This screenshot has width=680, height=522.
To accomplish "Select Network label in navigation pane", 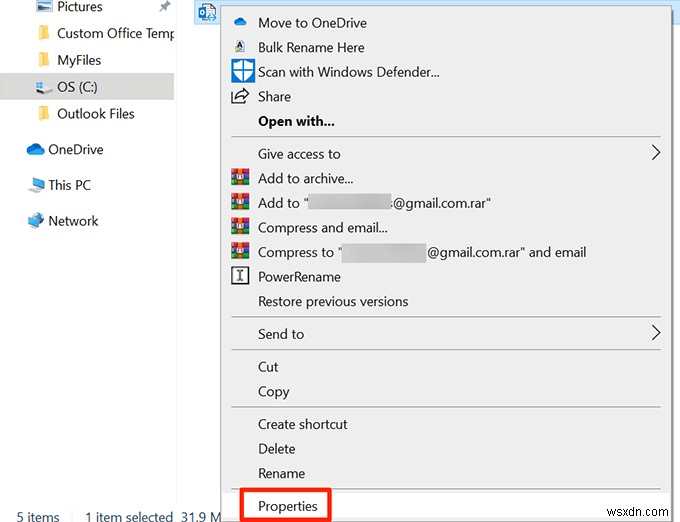I will coord(73,221).
